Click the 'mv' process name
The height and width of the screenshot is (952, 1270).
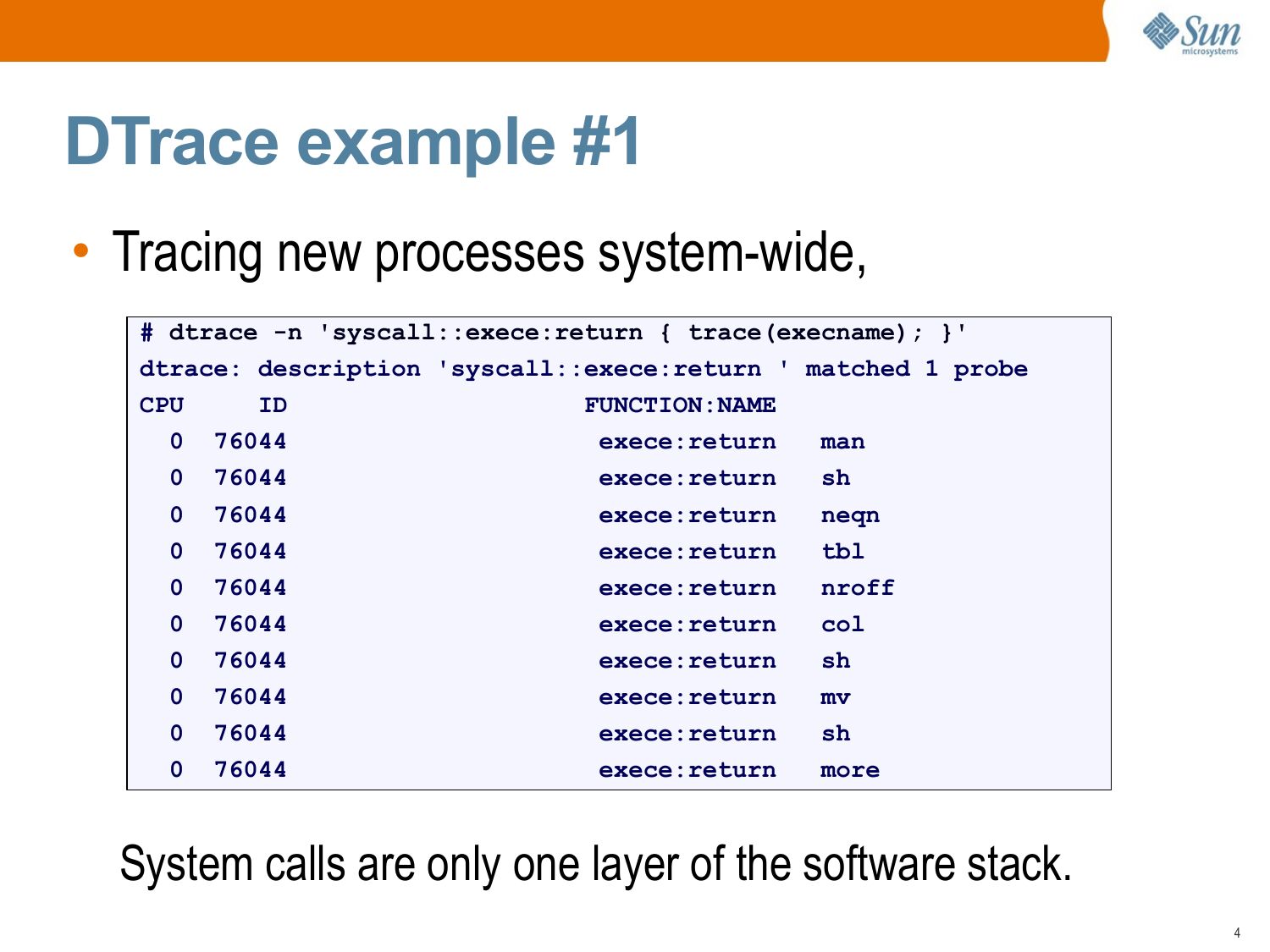coord(835,697)
